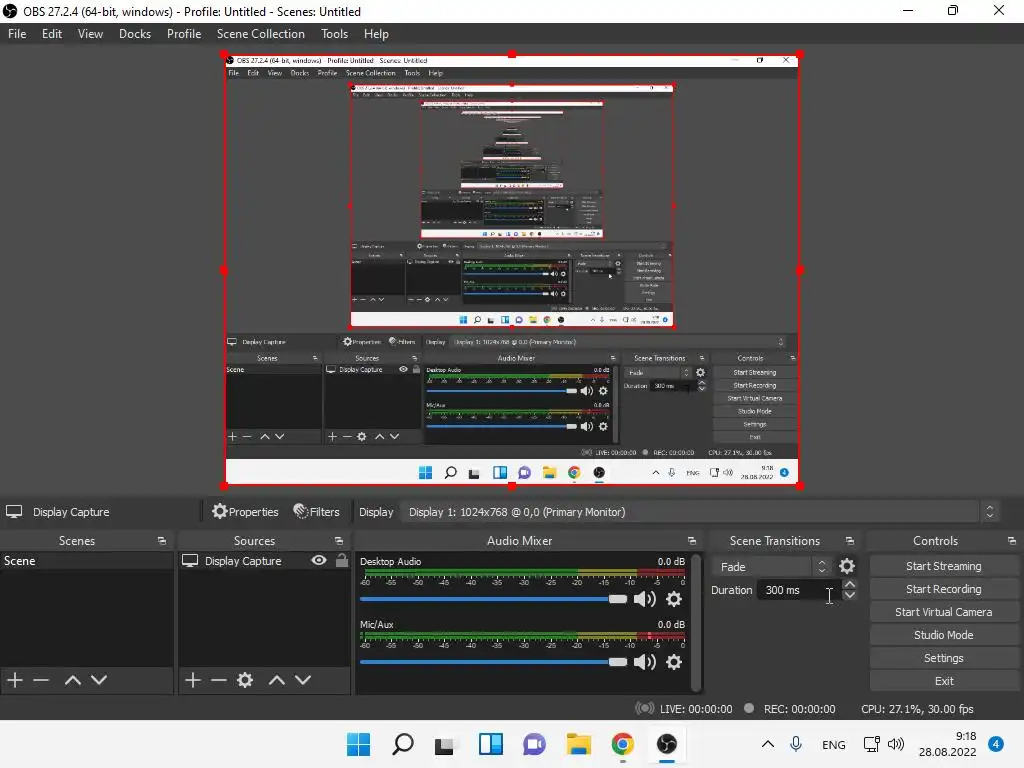
Task: Pop out the Audio Mixer dock
Action: point(692,541)
